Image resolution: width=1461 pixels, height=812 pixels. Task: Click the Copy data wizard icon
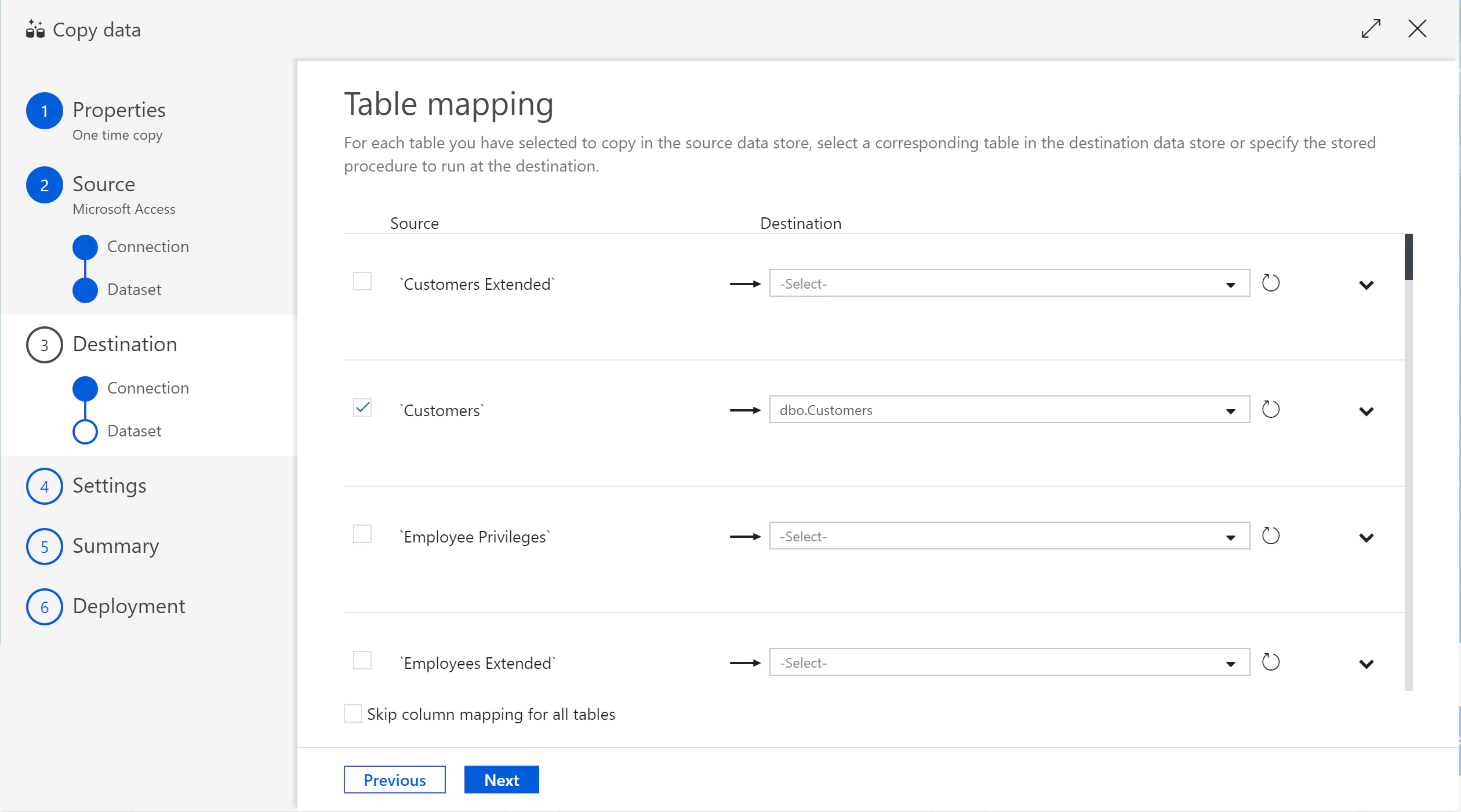[35, 29]
